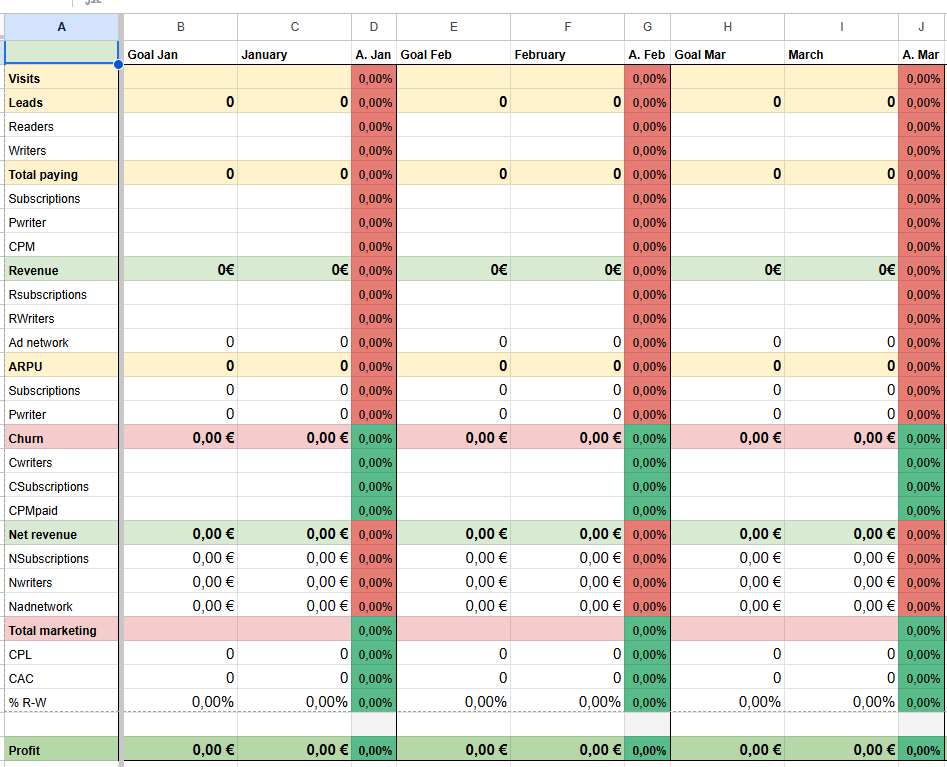Select the Ad network label cell
Screen dimensions: 947x767
(x=61, y=342)
